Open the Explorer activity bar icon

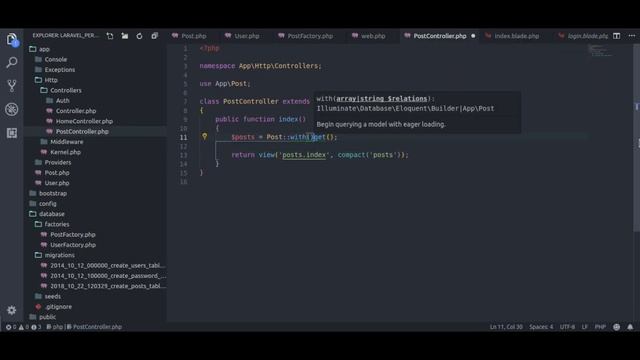[x=12, y=40]
